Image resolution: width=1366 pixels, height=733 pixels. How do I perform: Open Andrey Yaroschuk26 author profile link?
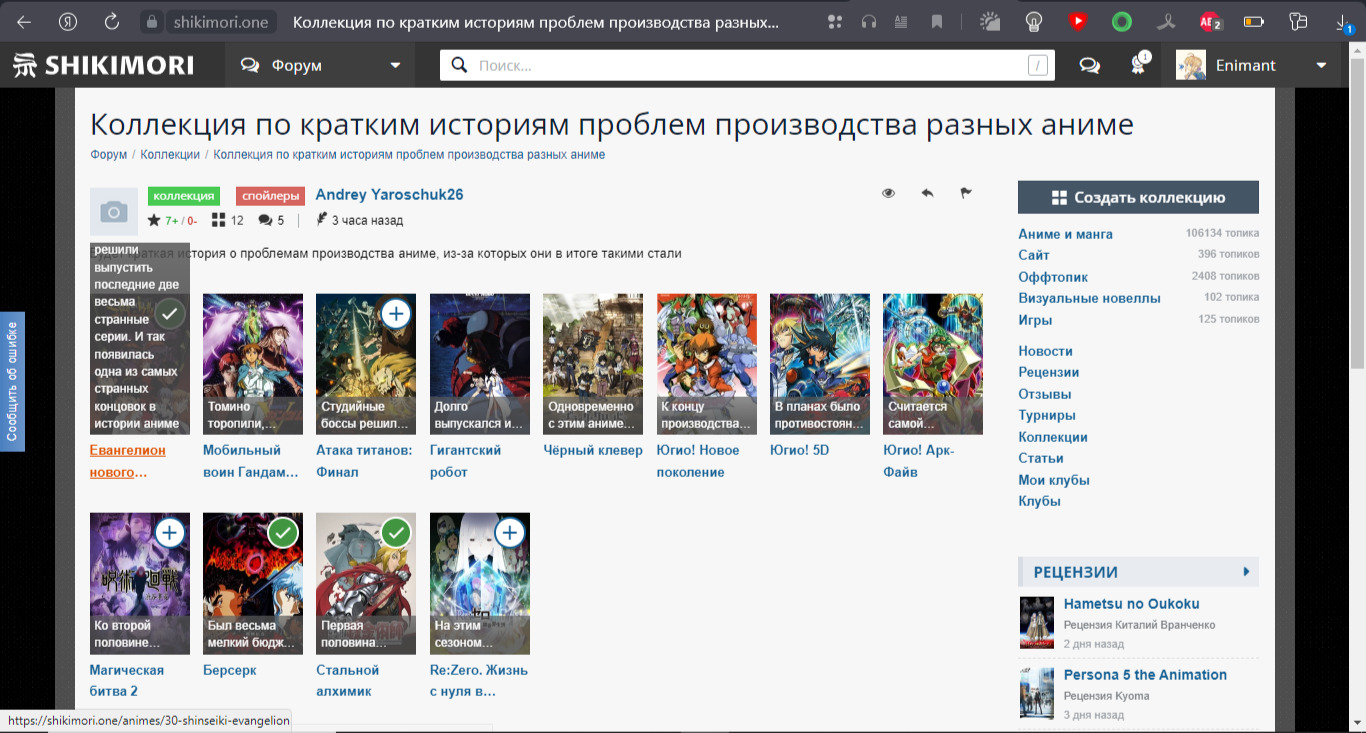coord(389,194)
